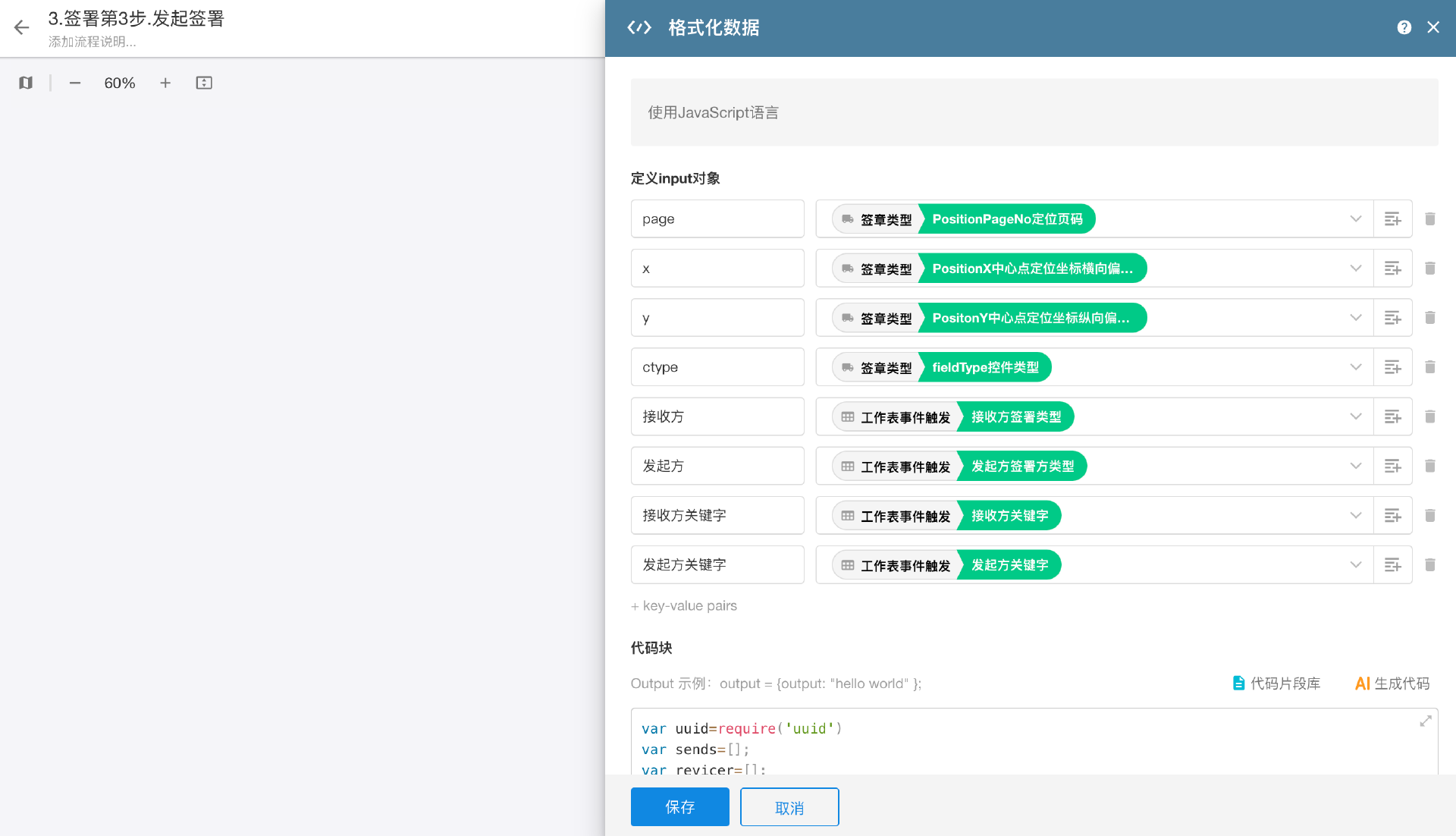This screenshot has width=1456, height=836.
Task: Open the field selector icon for the 接收方 row
Action: [1392, 416]
